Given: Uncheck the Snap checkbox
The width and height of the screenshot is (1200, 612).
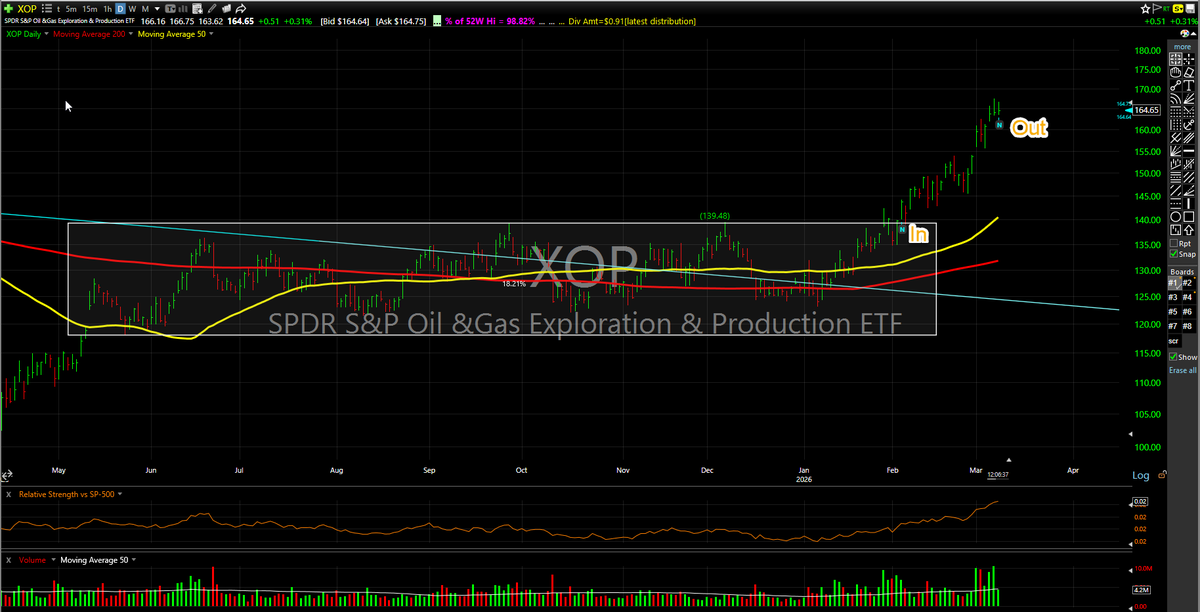Looking at the screenshot, I should click(1173, 254).
